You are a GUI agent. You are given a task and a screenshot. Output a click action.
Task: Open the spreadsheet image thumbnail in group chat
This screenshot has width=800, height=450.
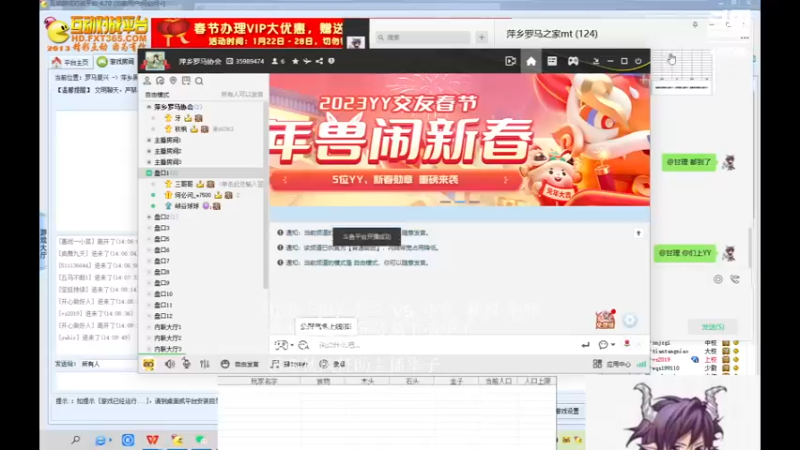[682, 71]
